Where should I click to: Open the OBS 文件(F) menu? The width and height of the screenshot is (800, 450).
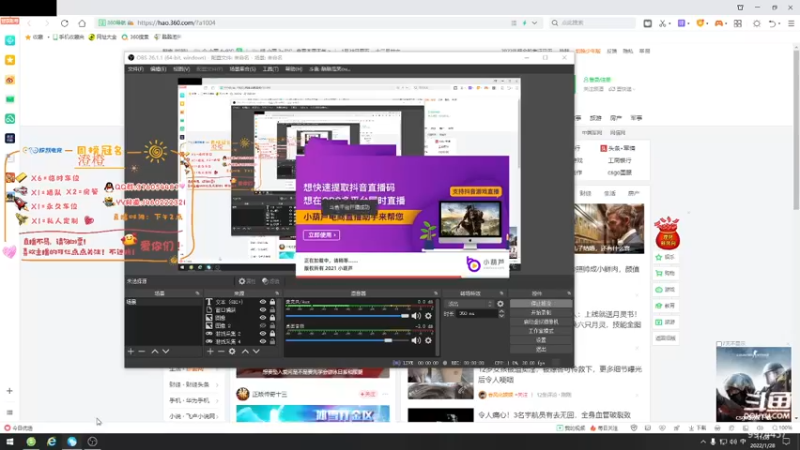(x=136, y=69)
